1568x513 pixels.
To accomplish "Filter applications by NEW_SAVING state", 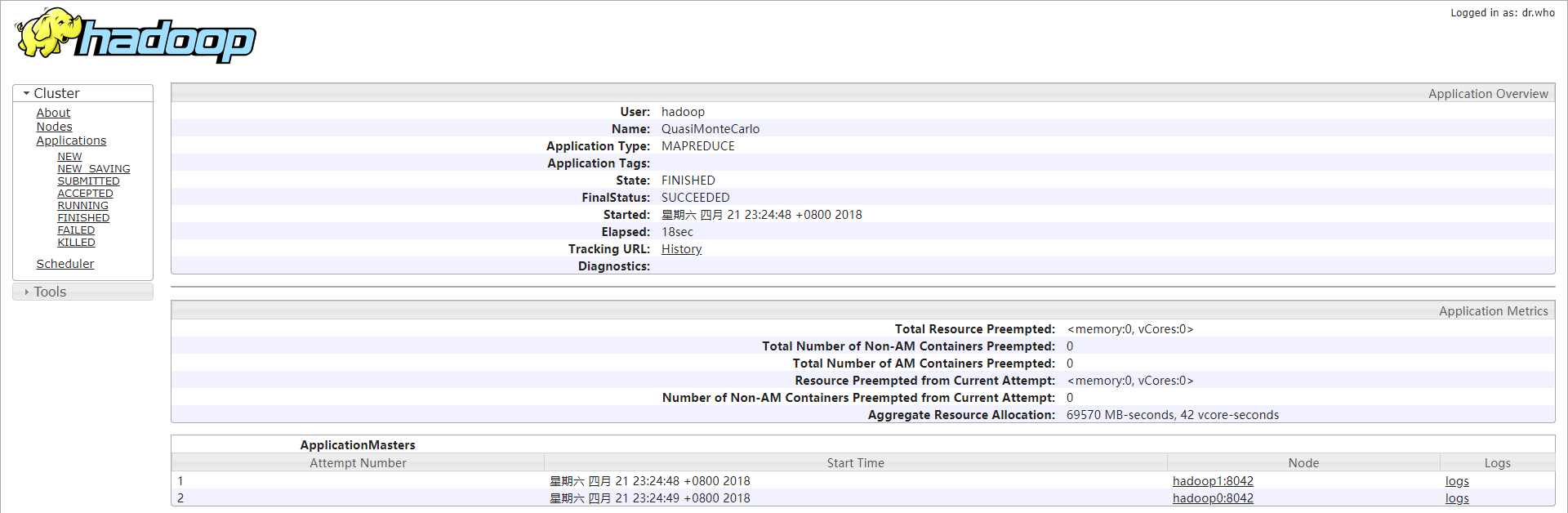I will 93,169.
